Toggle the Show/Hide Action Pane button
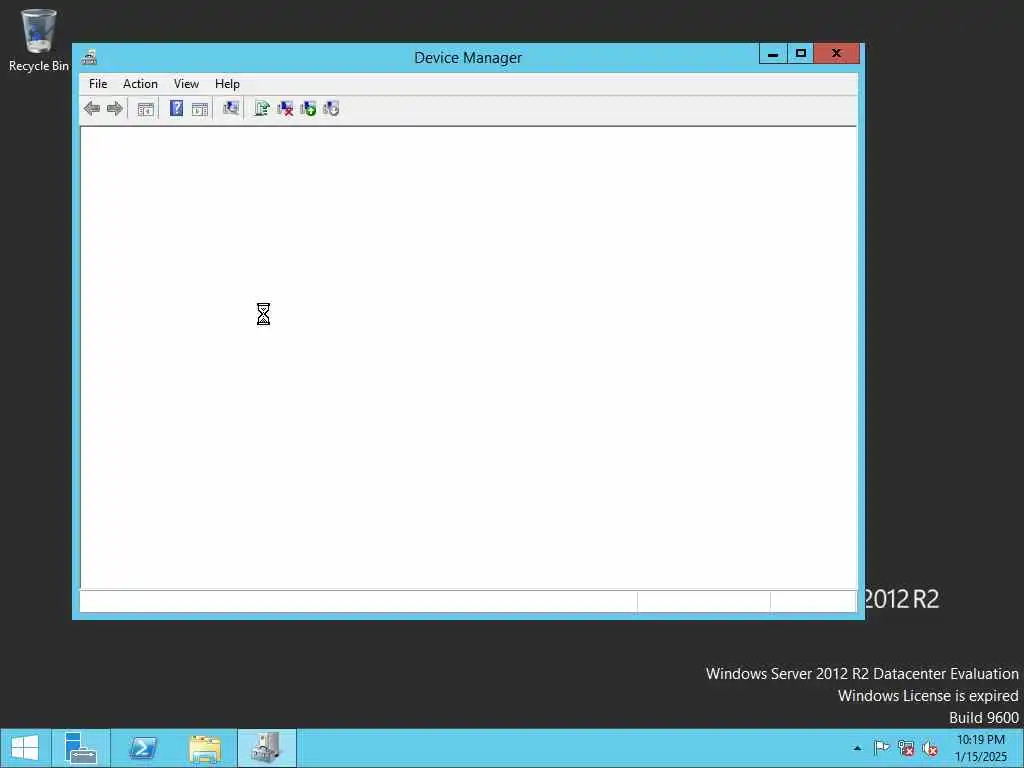 point(200,109)
